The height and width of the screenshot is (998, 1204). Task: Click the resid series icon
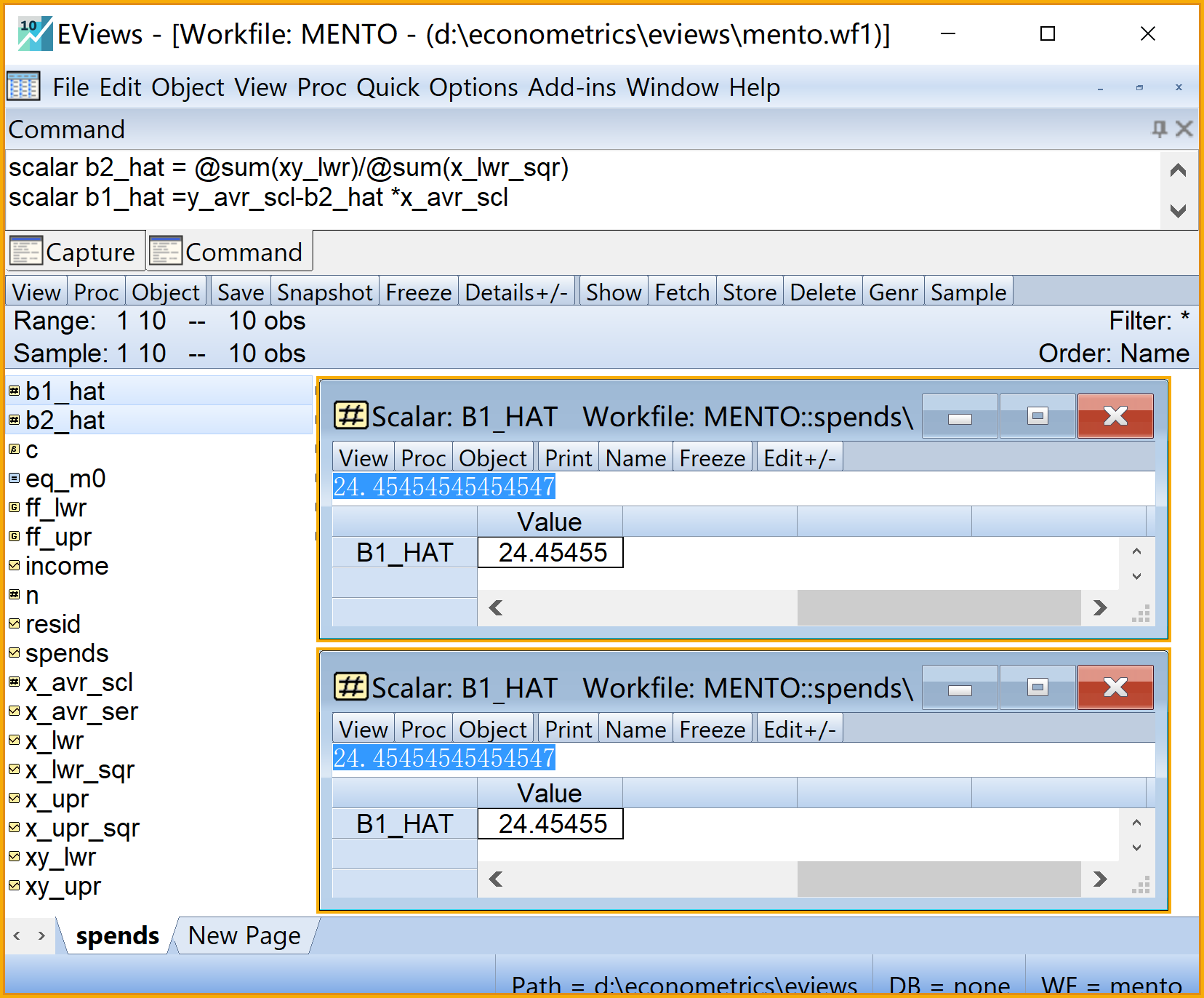click(x=14, y=624)
